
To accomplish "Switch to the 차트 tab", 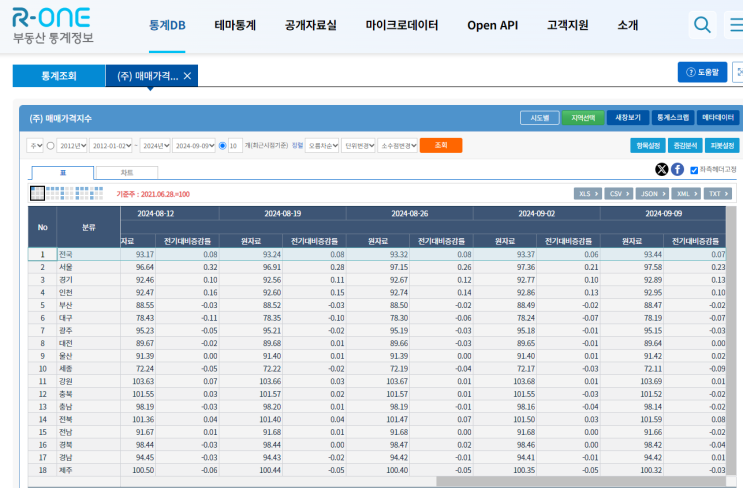I will point(127,173).
